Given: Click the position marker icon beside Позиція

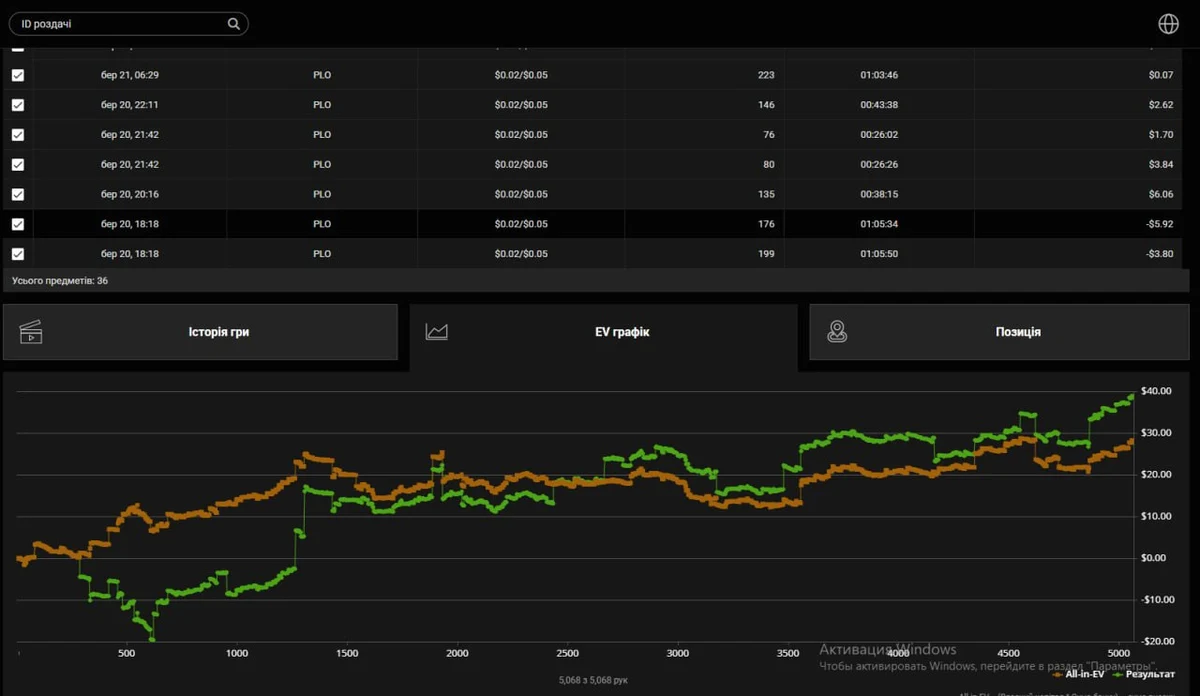Looking at the screenshot, I should tap(837, 332).
